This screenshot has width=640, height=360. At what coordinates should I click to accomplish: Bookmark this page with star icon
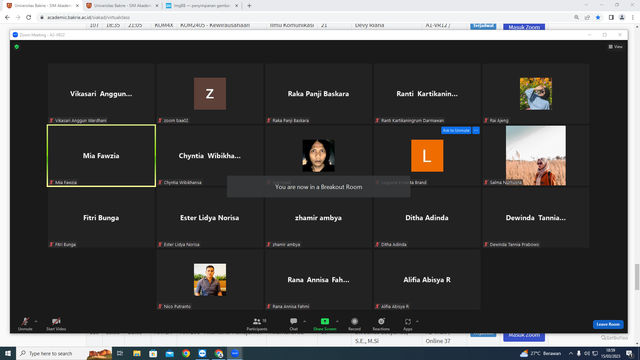[598, 18]
